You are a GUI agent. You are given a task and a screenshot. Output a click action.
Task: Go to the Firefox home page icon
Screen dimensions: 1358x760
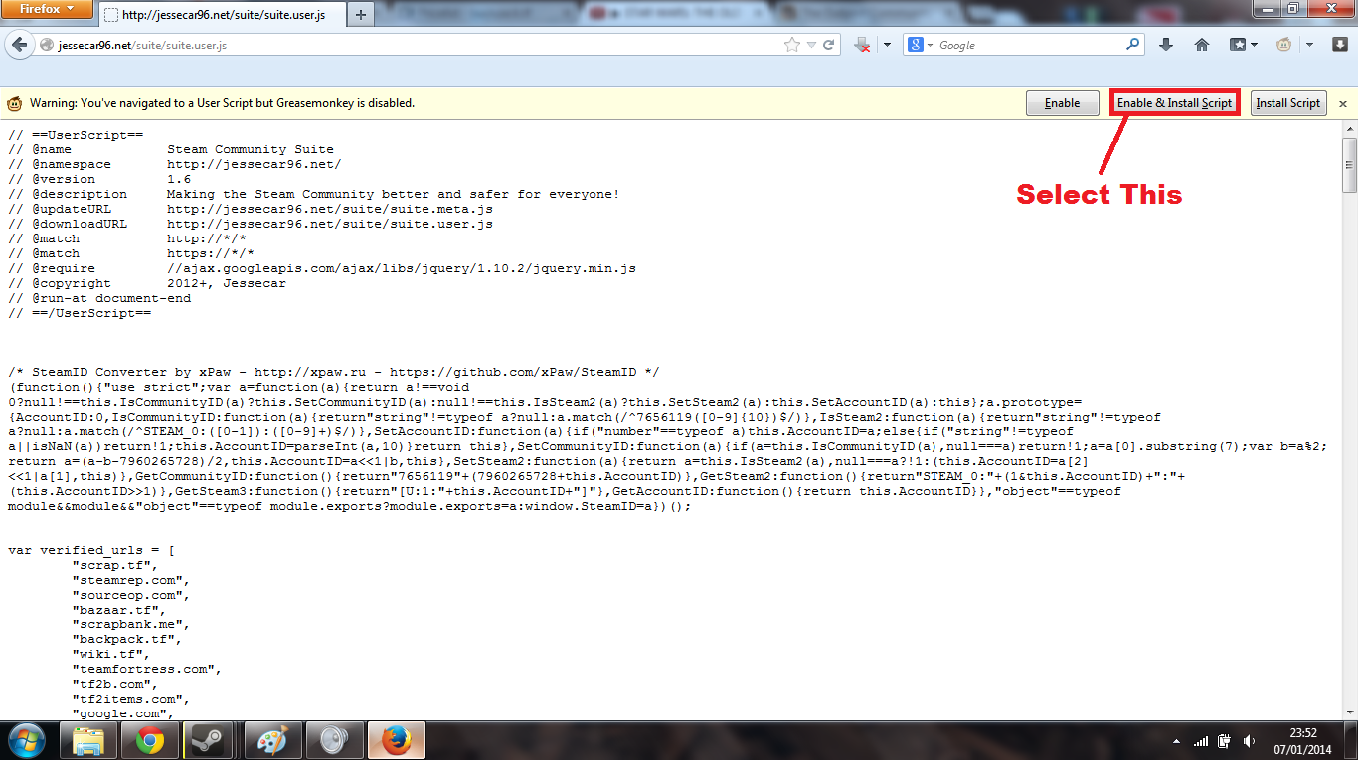click(1203, 45)
